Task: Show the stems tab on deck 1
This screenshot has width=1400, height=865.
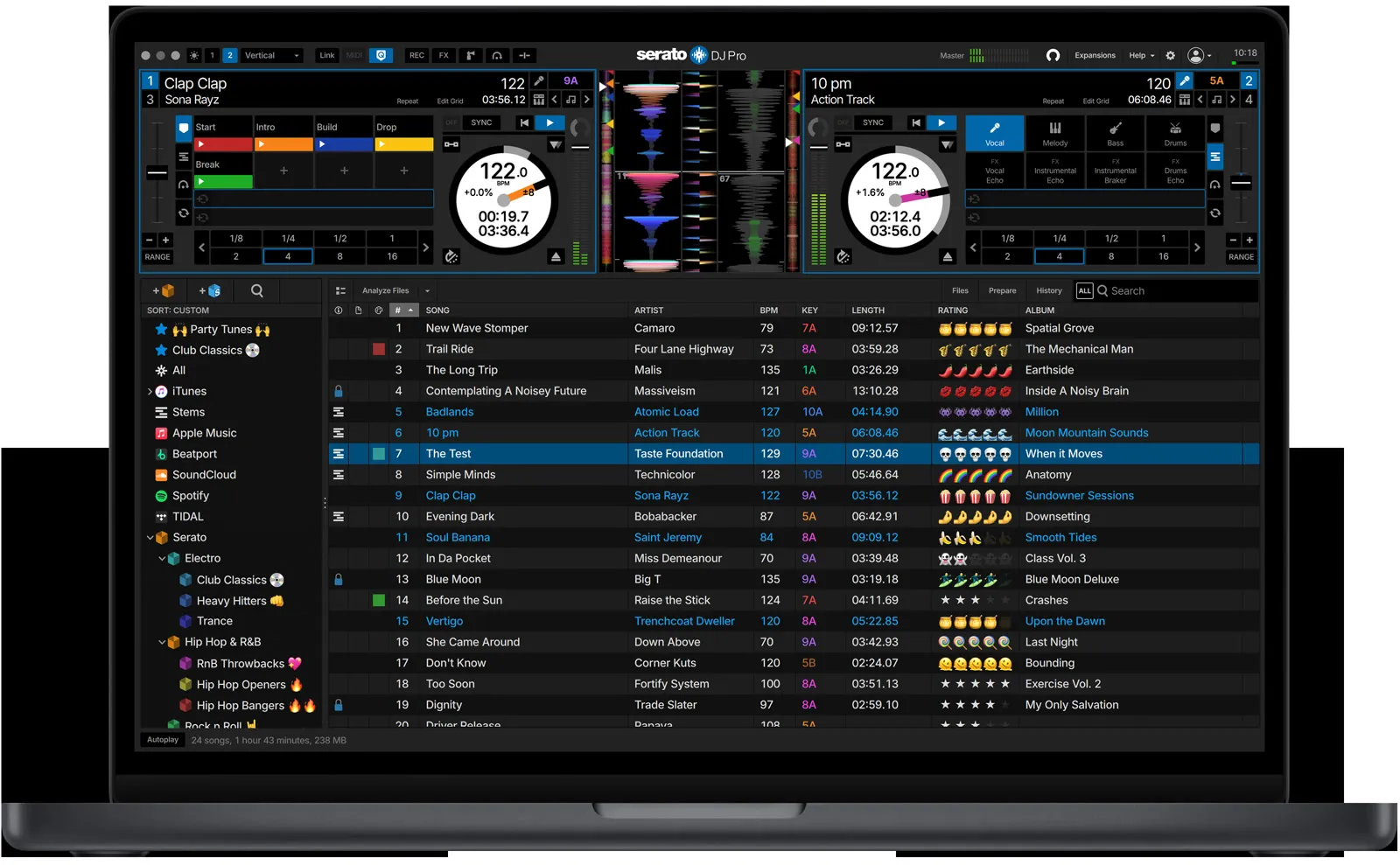Action: [x=183, y=157]
